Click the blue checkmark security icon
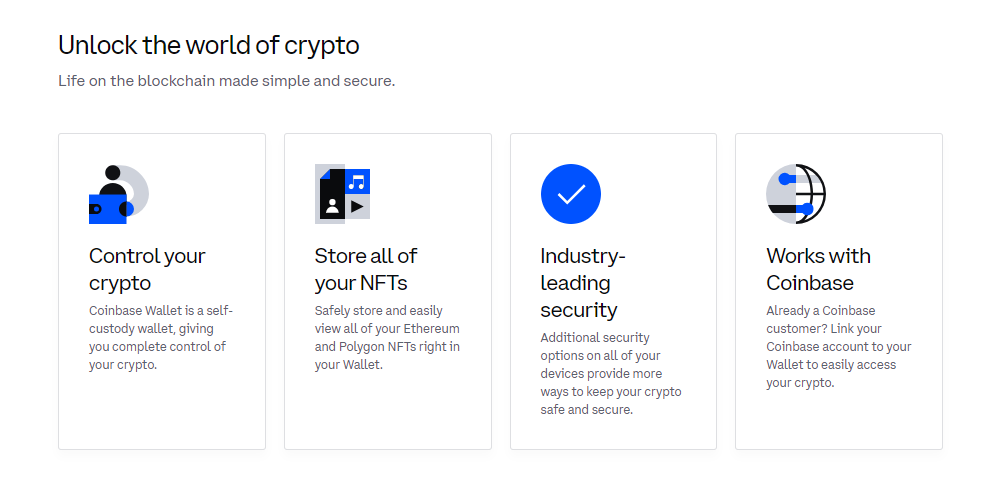Viewport: 988px width, 478px height. coord(570,194)
